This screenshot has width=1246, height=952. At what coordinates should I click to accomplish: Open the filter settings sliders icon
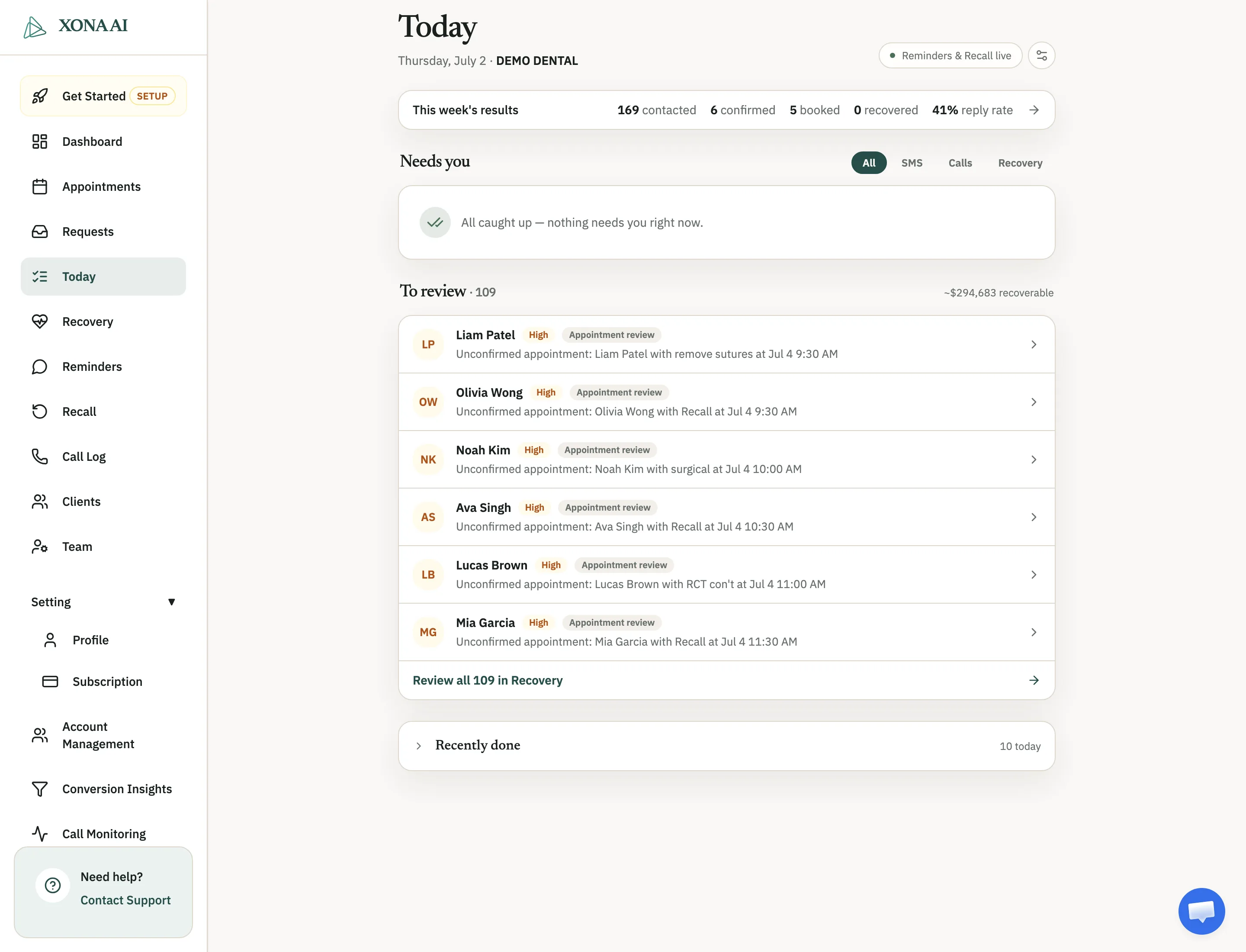tap(1041, 55)
